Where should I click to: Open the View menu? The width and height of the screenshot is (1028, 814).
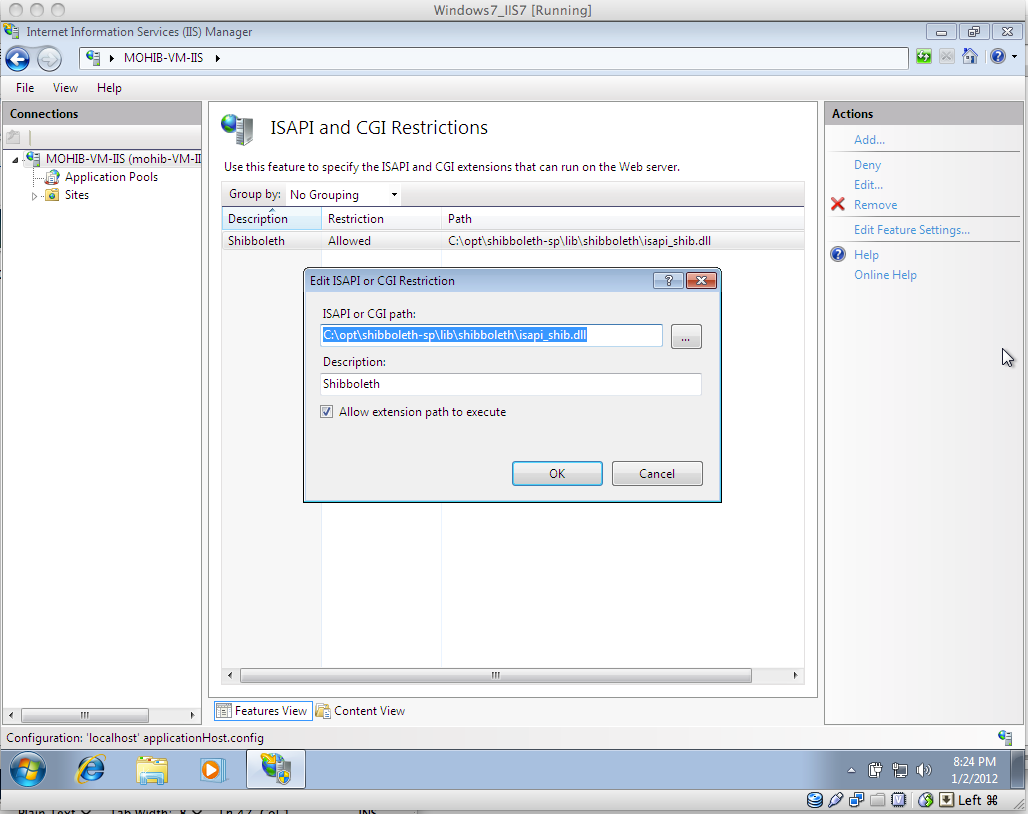[x=65, y=88]
